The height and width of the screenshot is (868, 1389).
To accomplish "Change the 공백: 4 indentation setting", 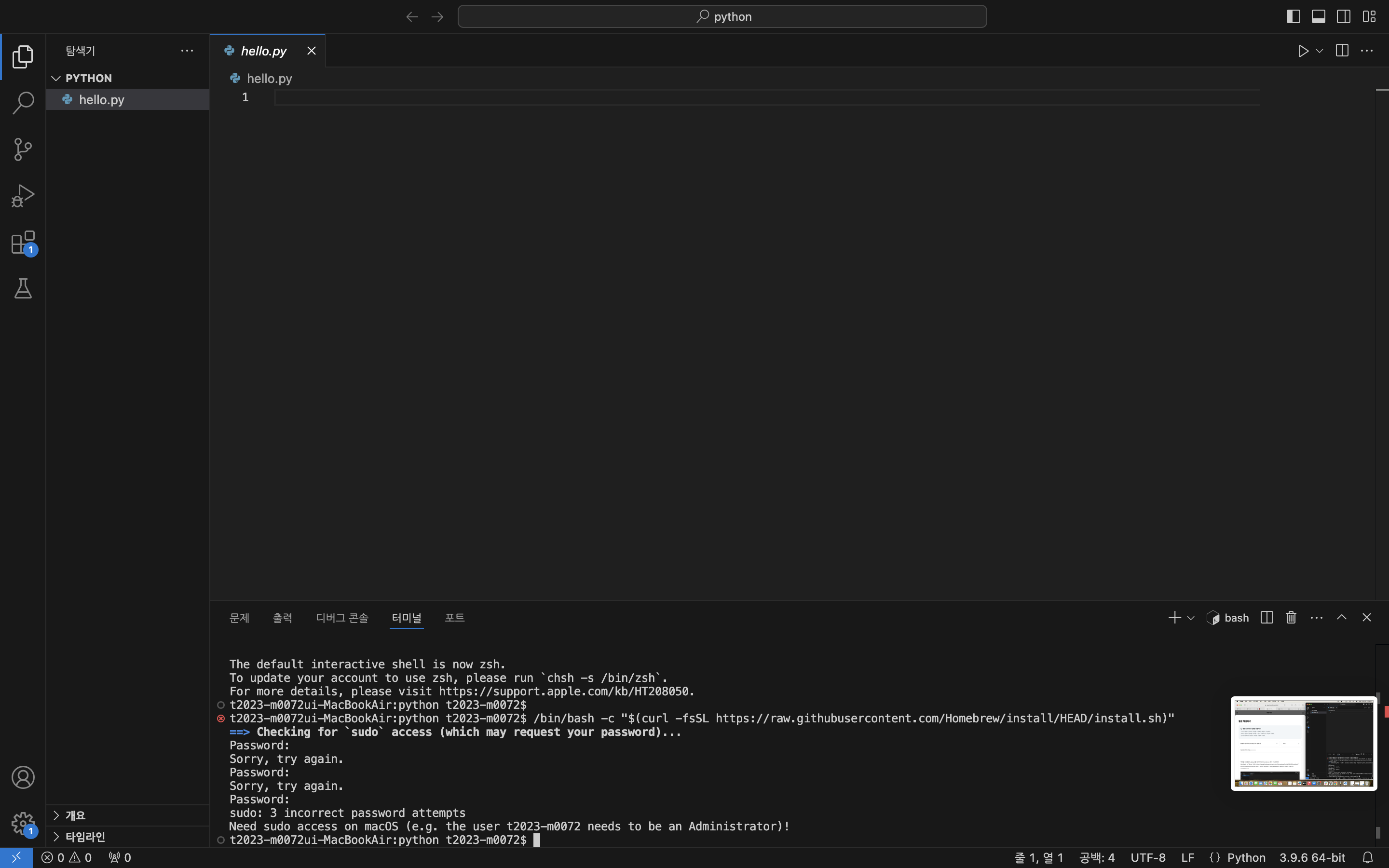I will [x=1097, y=858].
